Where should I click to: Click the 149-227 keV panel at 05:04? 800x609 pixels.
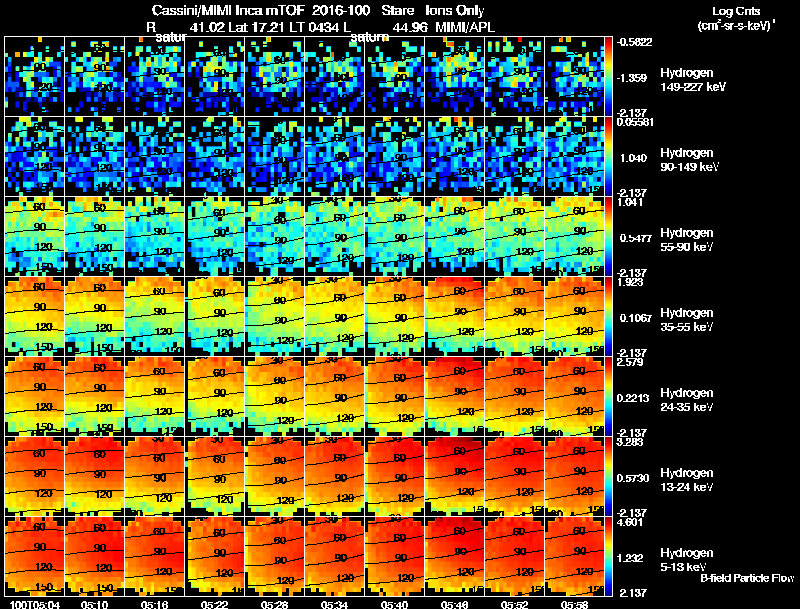(x=35, y=77)
